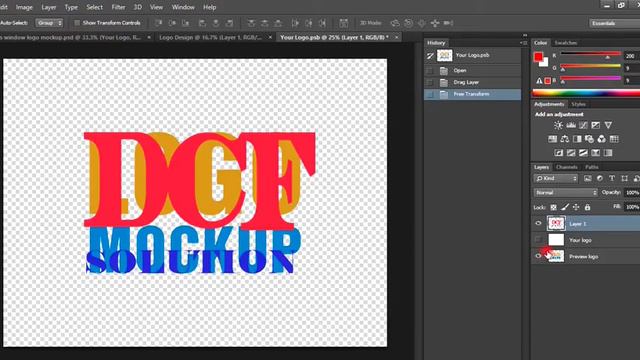Filter layers by adjustment layers icon
Viewport: 640px width, 360px height.
pyautogui.click(x=600, y=178)
